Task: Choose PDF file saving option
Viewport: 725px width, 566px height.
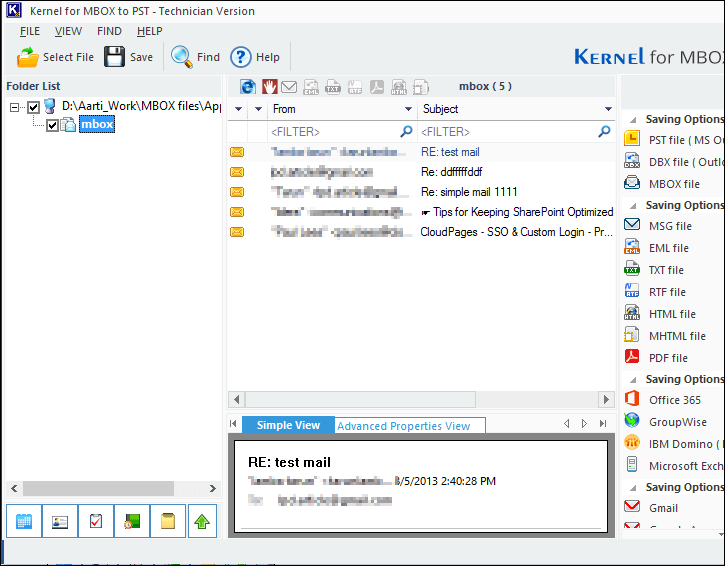Action: coord(656,357)
